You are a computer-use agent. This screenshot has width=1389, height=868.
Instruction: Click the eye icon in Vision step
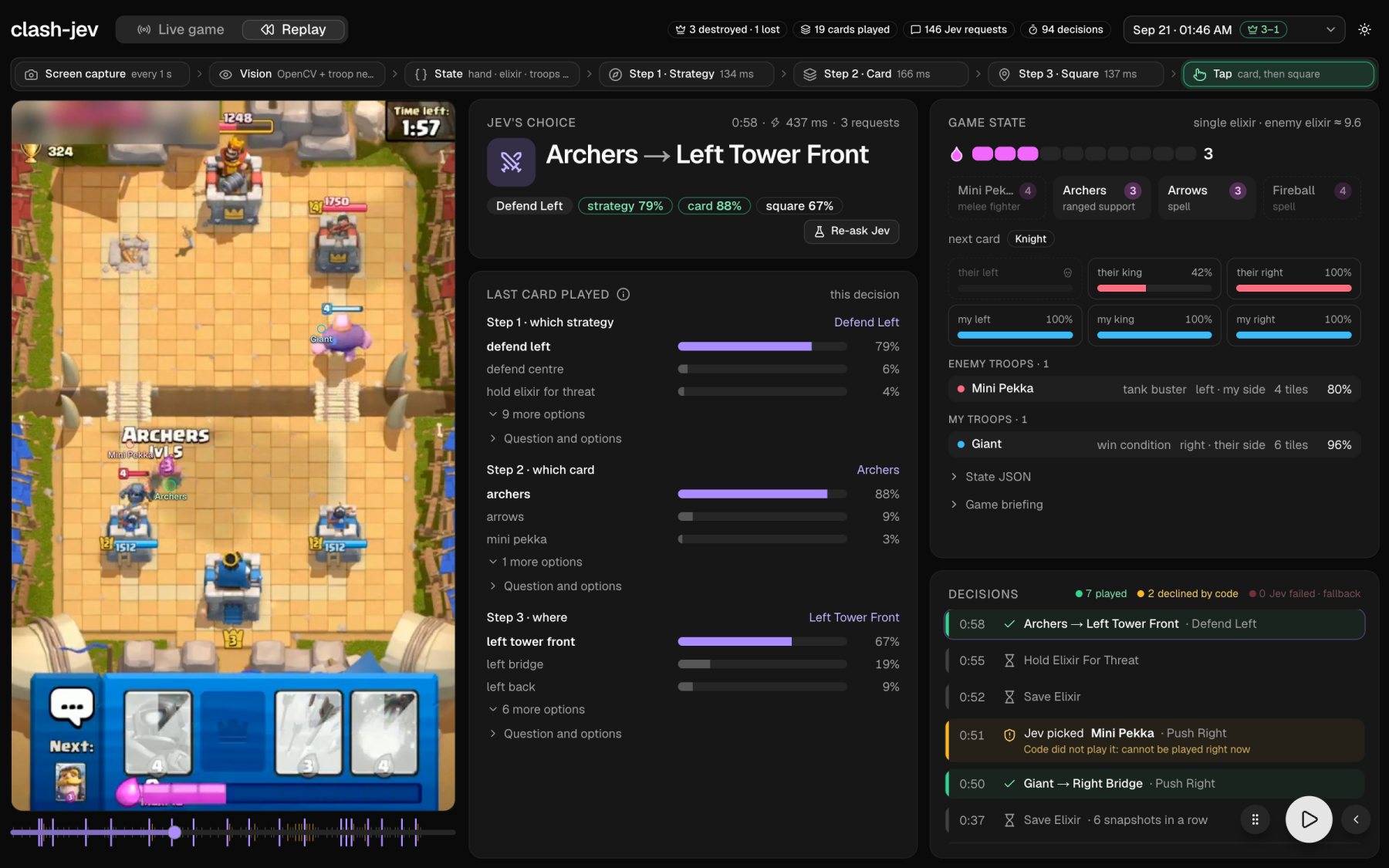point(225,74)
